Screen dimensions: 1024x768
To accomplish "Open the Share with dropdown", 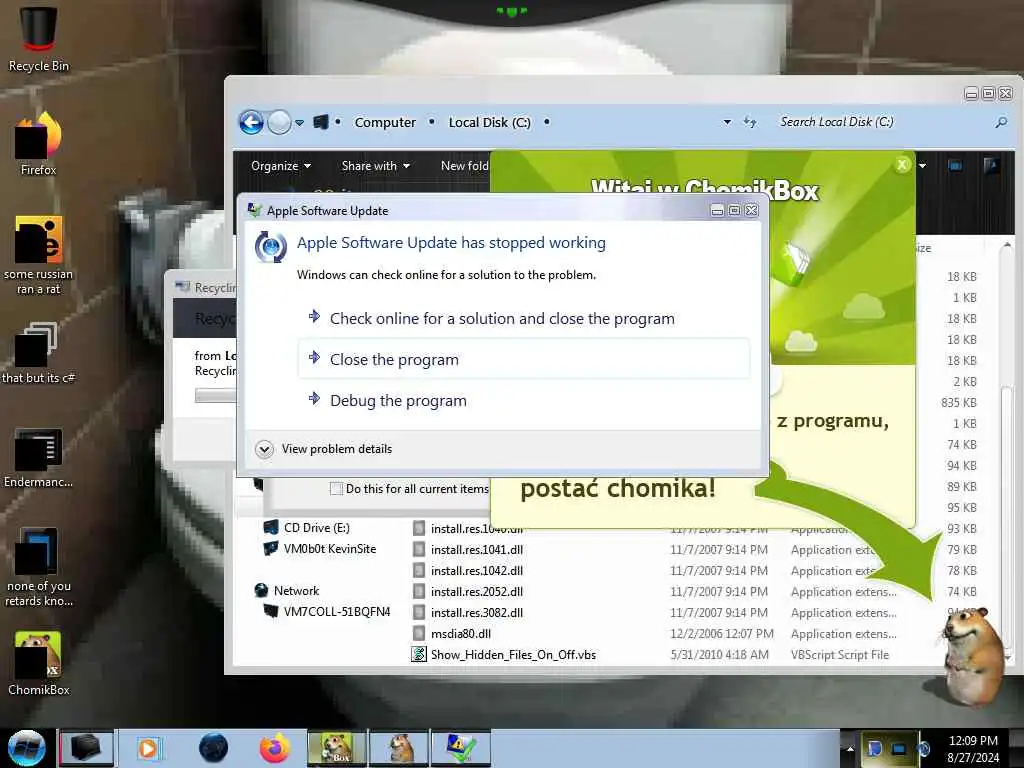I will click(376, 166).
